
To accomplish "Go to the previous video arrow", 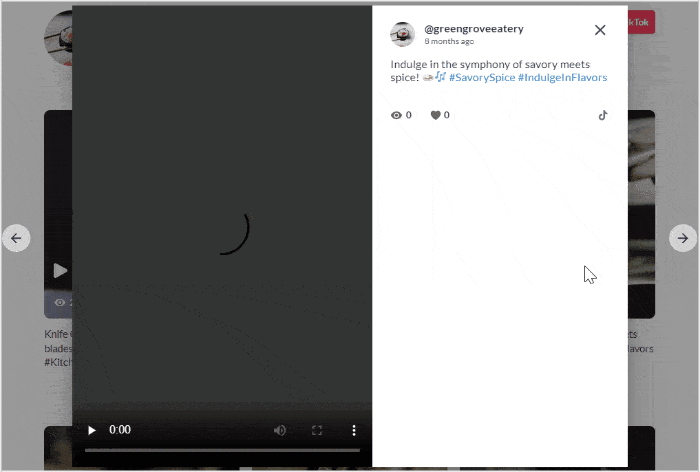I will 16,238.
